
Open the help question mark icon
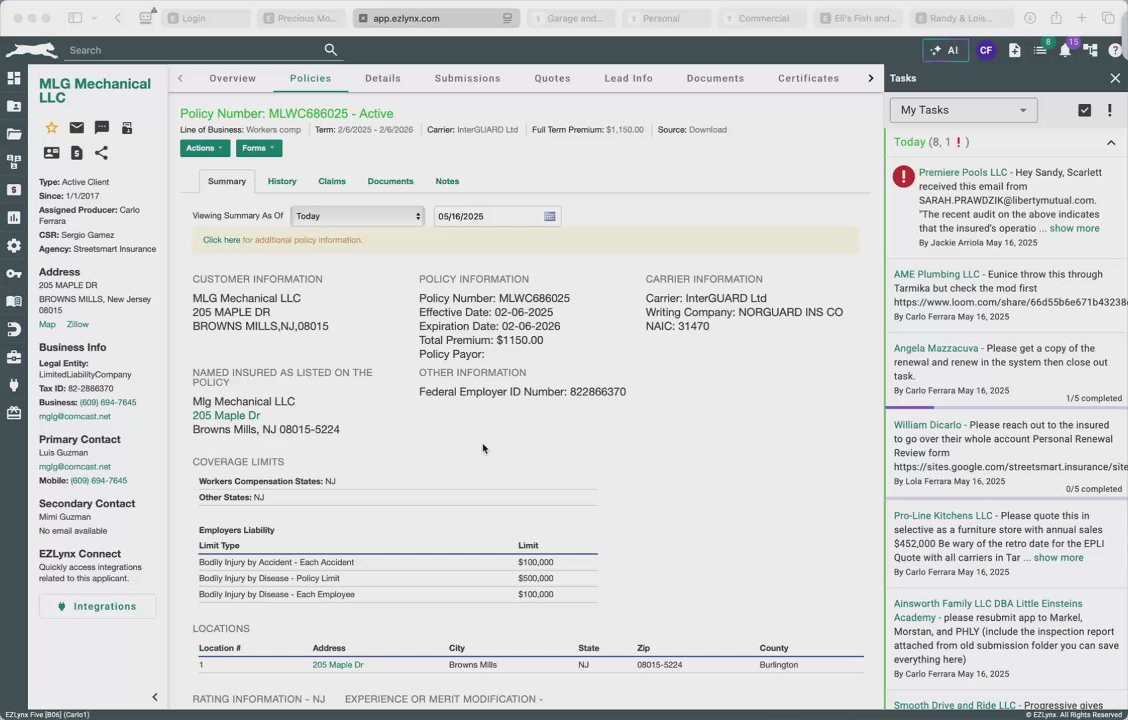[1115, 50]
